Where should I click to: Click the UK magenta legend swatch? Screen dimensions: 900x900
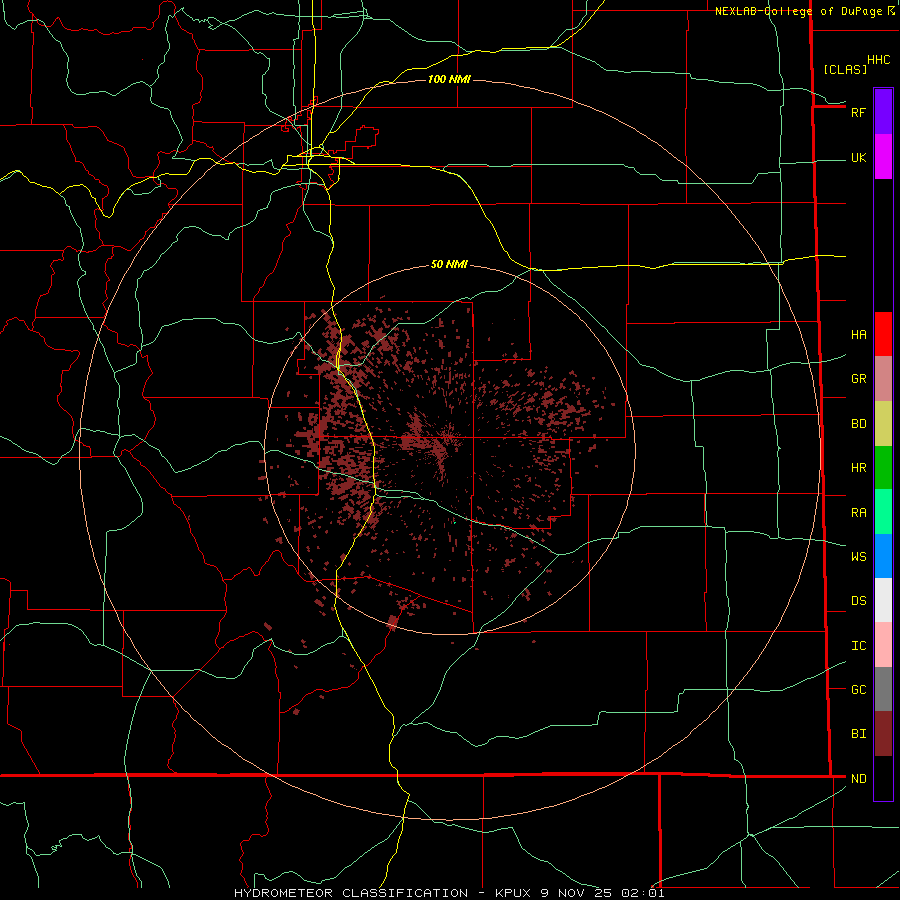(x=883, y=157)
